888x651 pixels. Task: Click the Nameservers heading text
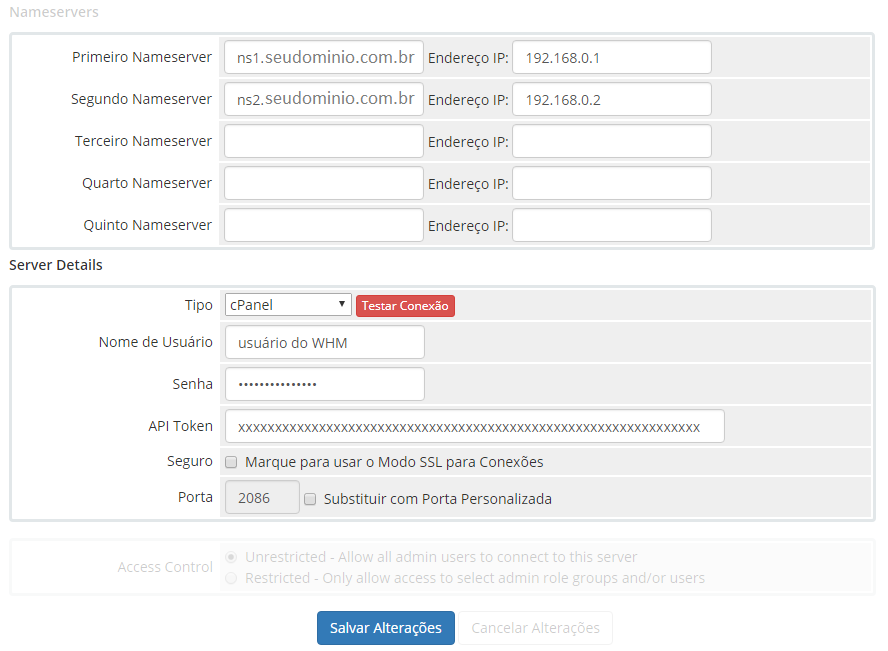(54, 12)
